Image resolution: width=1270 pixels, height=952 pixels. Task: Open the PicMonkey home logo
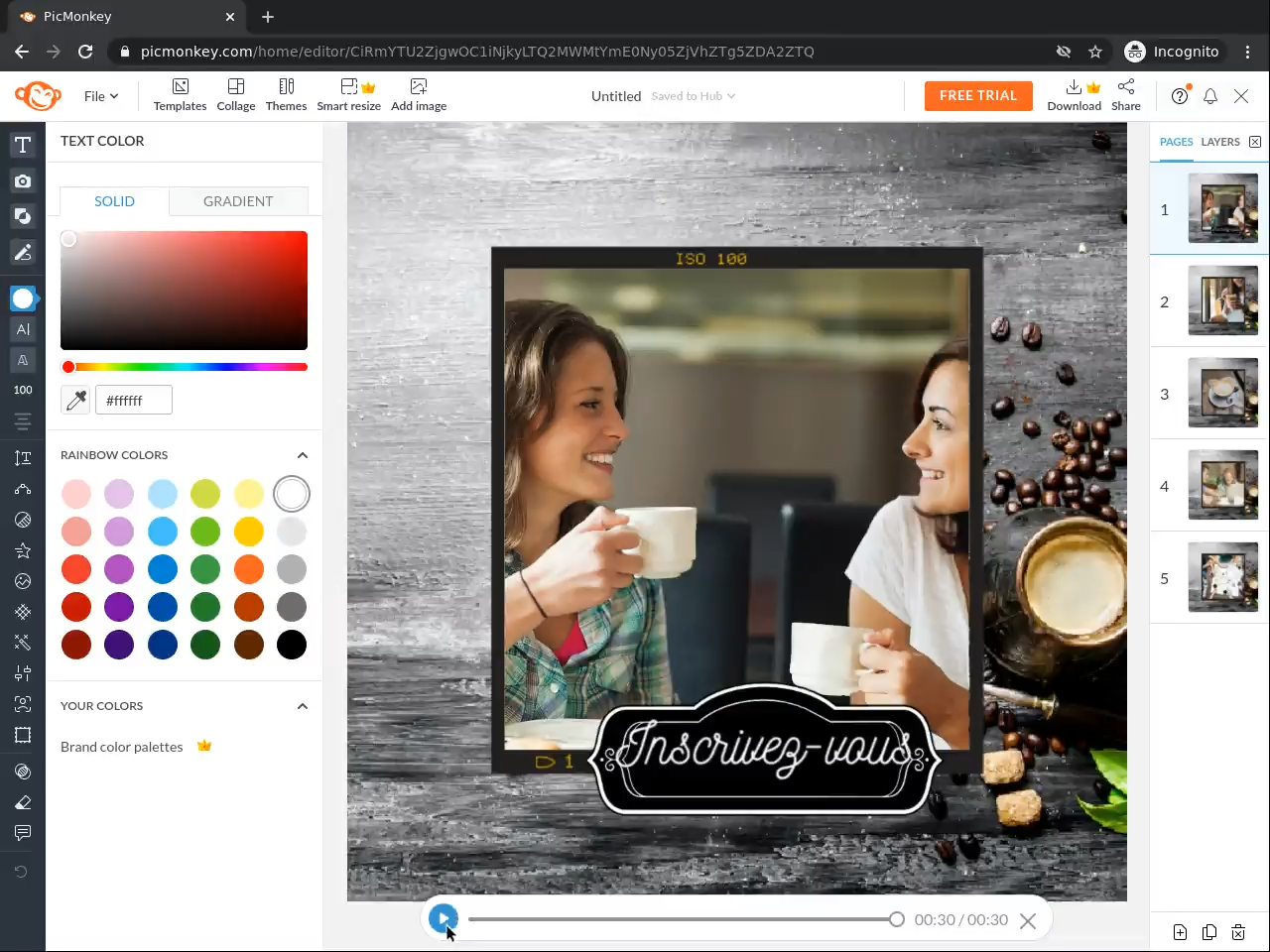tap(38, 96)
